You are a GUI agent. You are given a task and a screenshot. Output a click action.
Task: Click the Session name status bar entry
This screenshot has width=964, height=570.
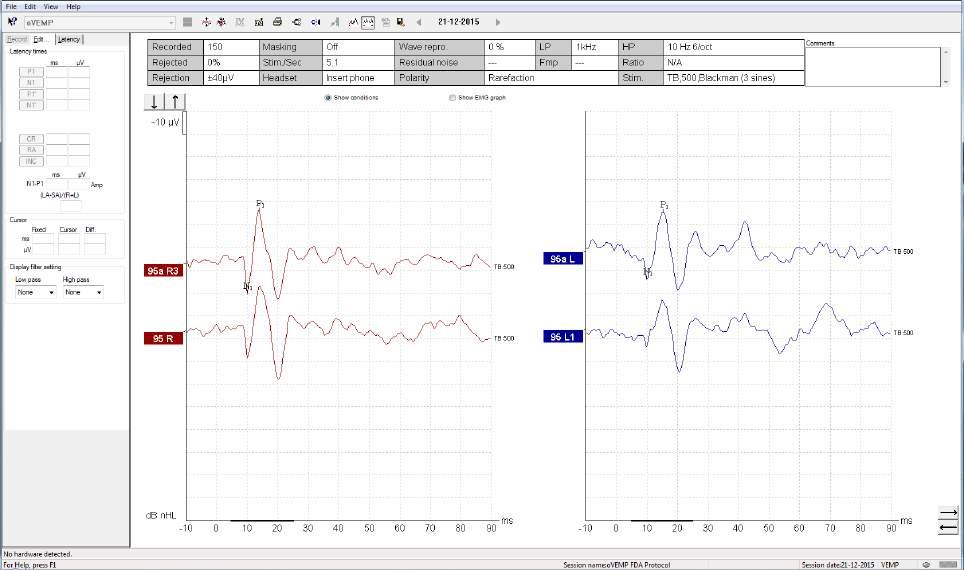pyautogui.click(x=617, y=564)
